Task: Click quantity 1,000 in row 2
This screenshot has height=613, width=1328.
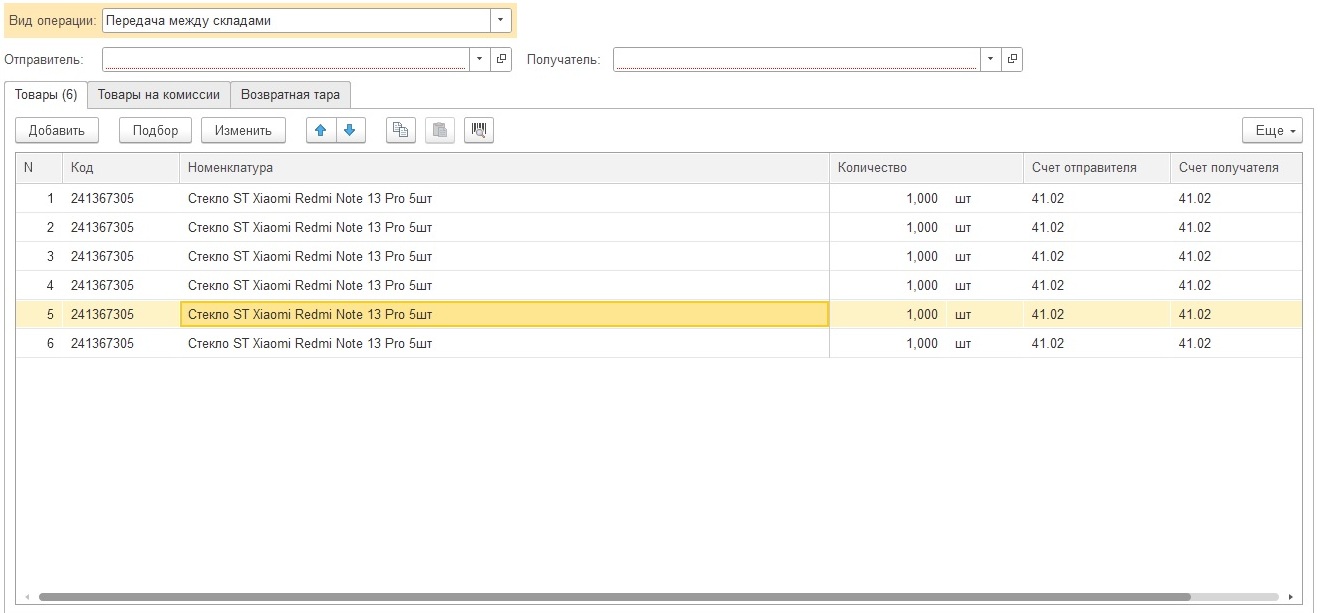Action: [922, 227]
